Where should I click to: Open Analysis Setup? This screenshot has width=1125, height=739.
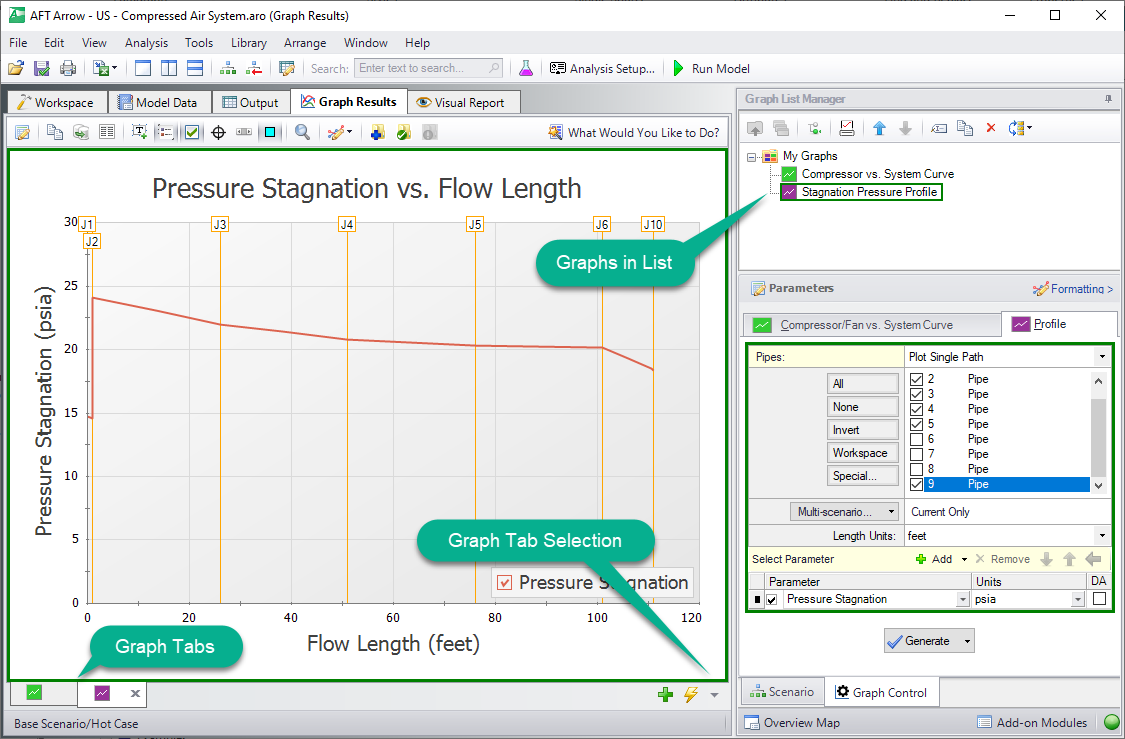click(602, 68)
